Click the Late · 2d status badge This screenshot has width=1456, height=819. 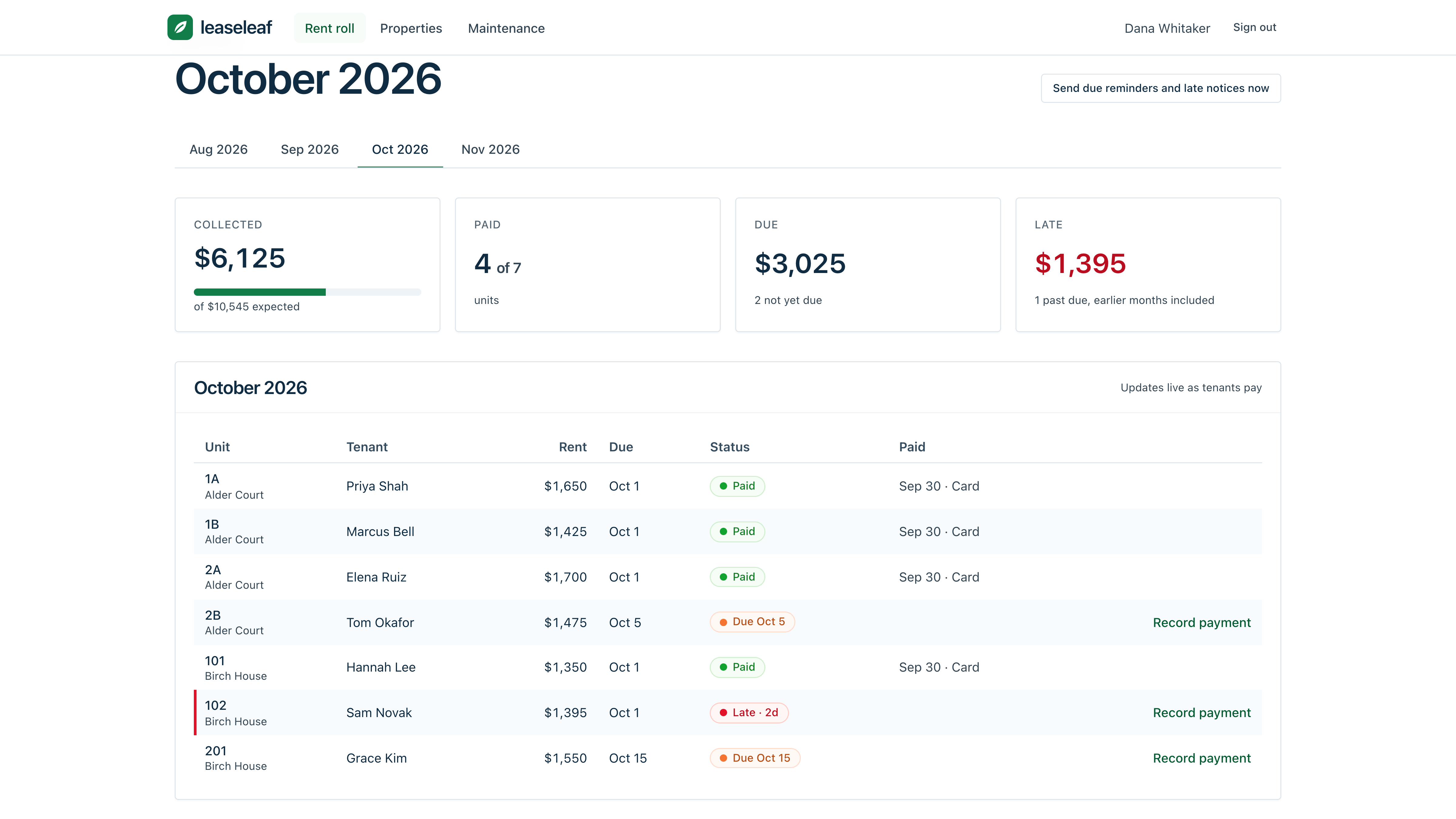tap(749, 713)
